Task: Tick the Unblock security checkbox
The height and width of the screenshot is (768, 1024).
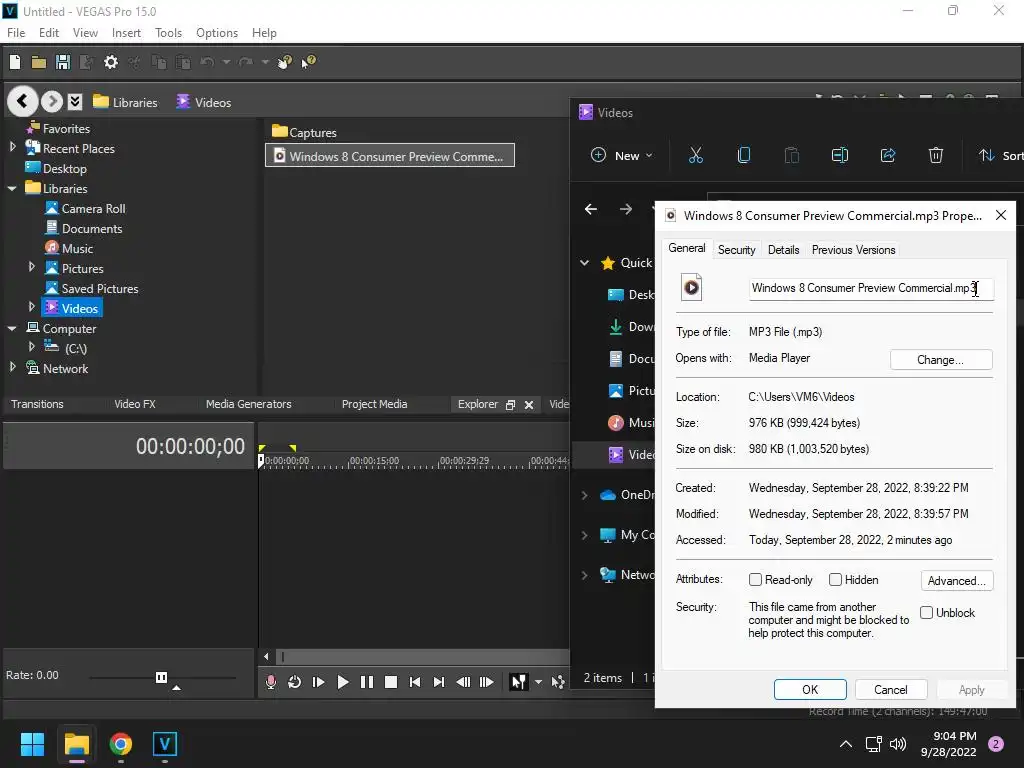Action: [927, 613]
